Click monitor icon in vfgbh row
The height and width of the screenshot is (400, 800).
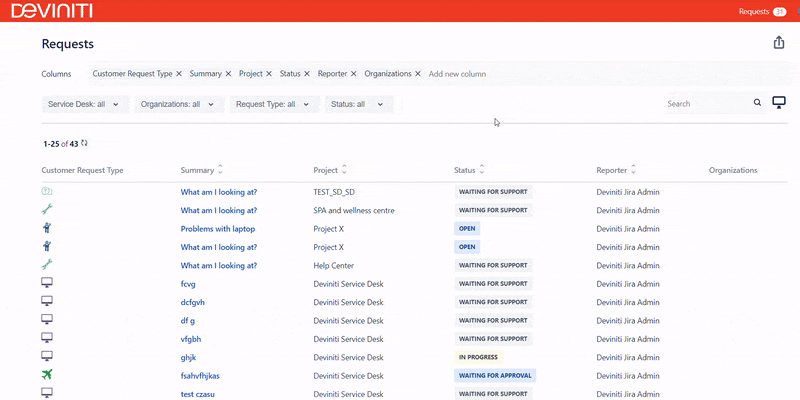[x=47, y=338]
